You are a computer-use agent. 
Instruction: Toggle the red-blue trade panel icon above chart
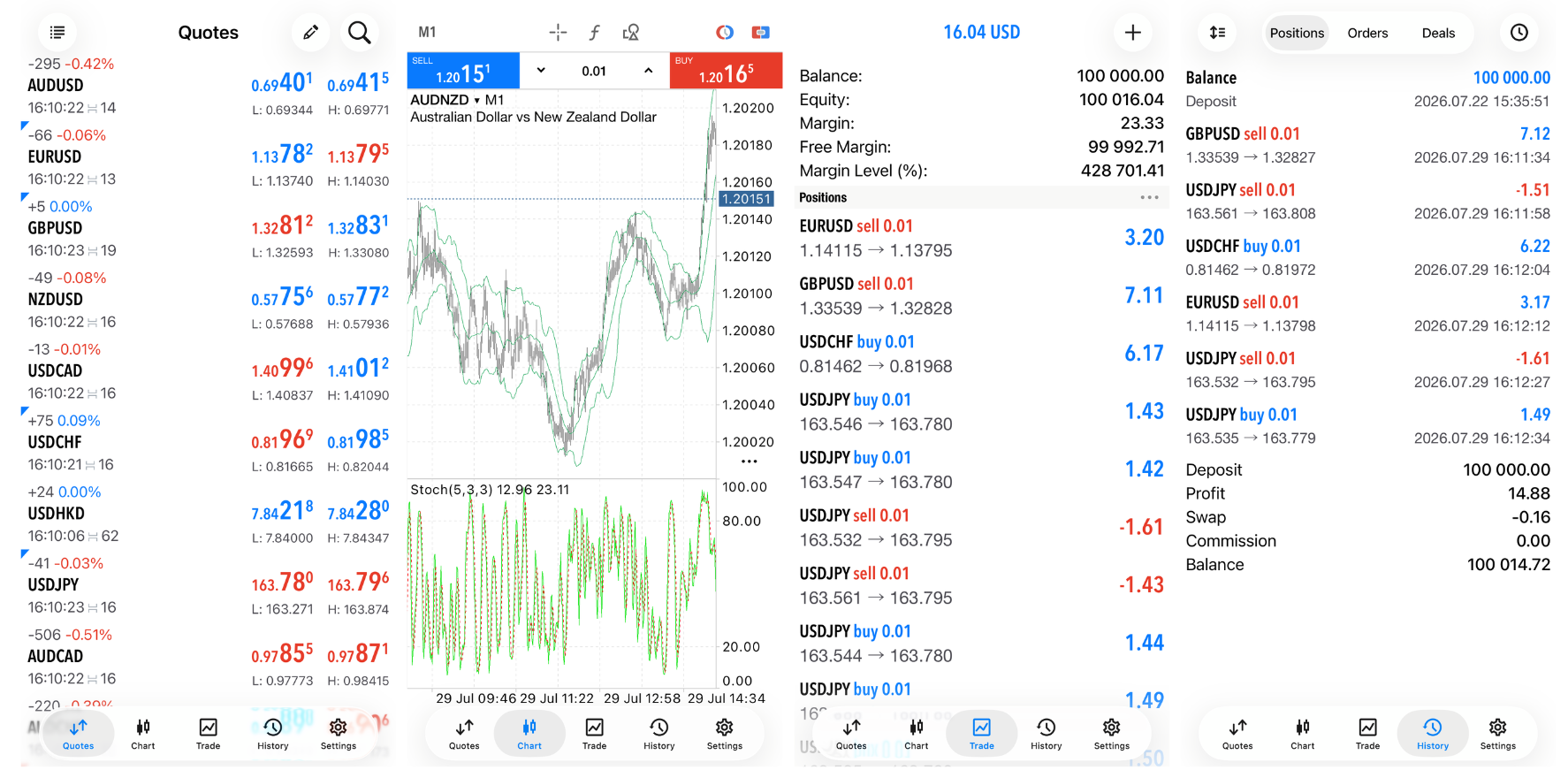760,33
